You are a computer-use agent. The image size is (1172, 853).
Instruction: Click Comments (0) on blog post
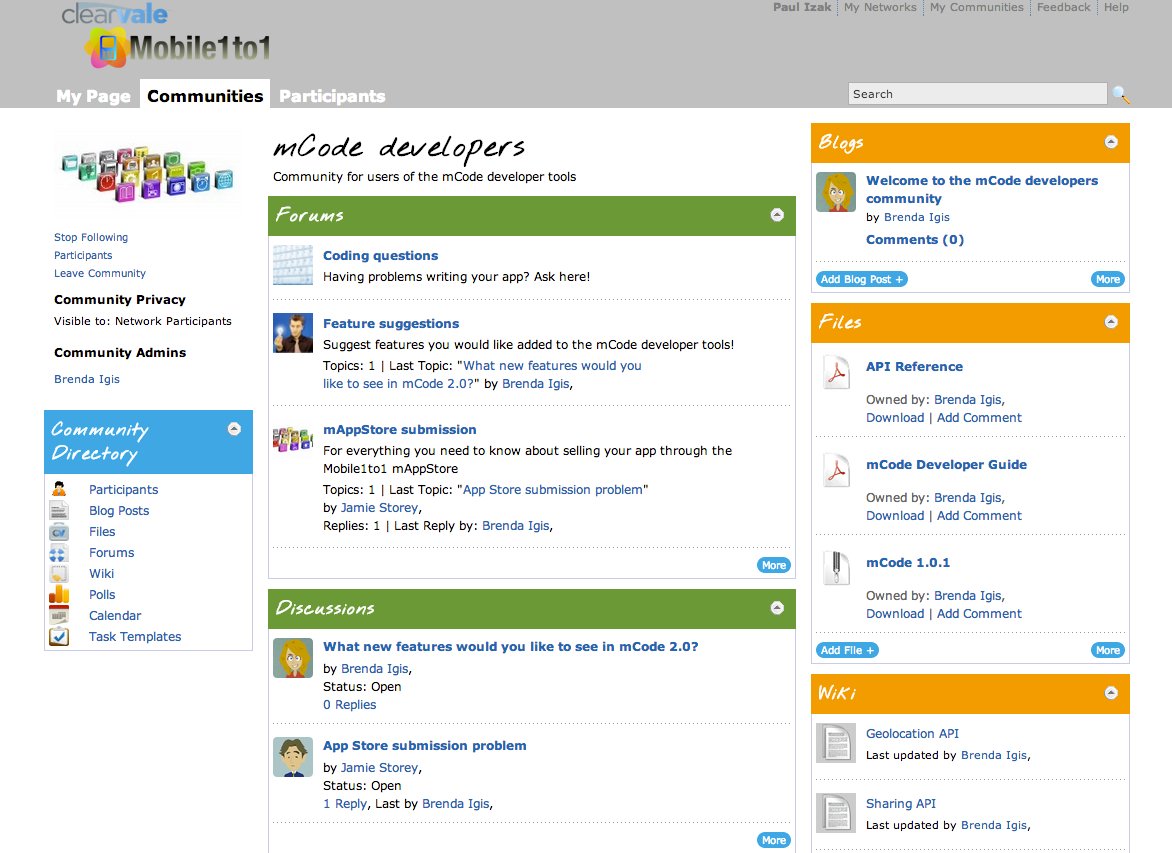(x=915, y=240)
